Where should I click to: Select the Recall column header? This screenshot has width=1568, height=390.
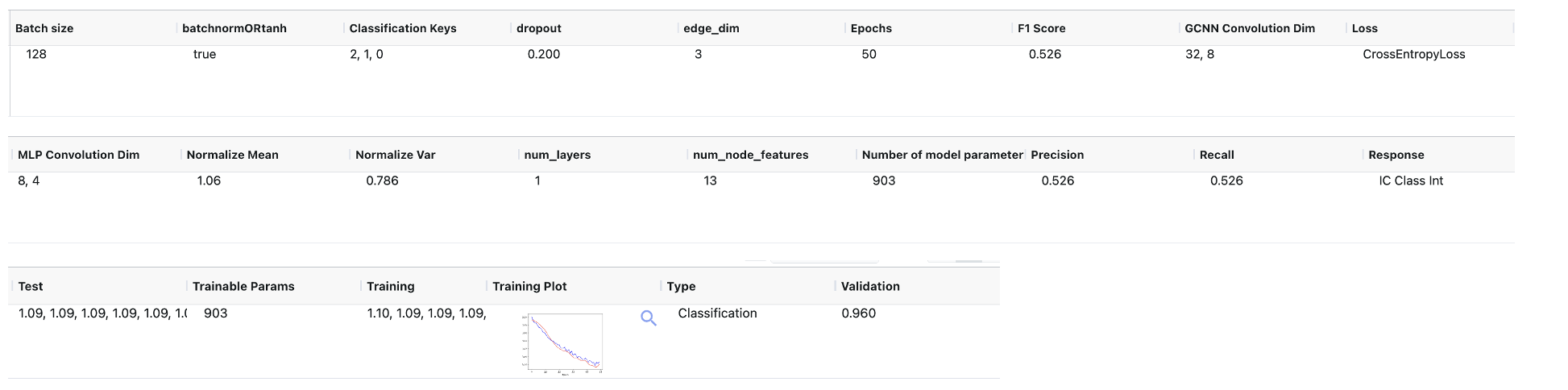1216,155
